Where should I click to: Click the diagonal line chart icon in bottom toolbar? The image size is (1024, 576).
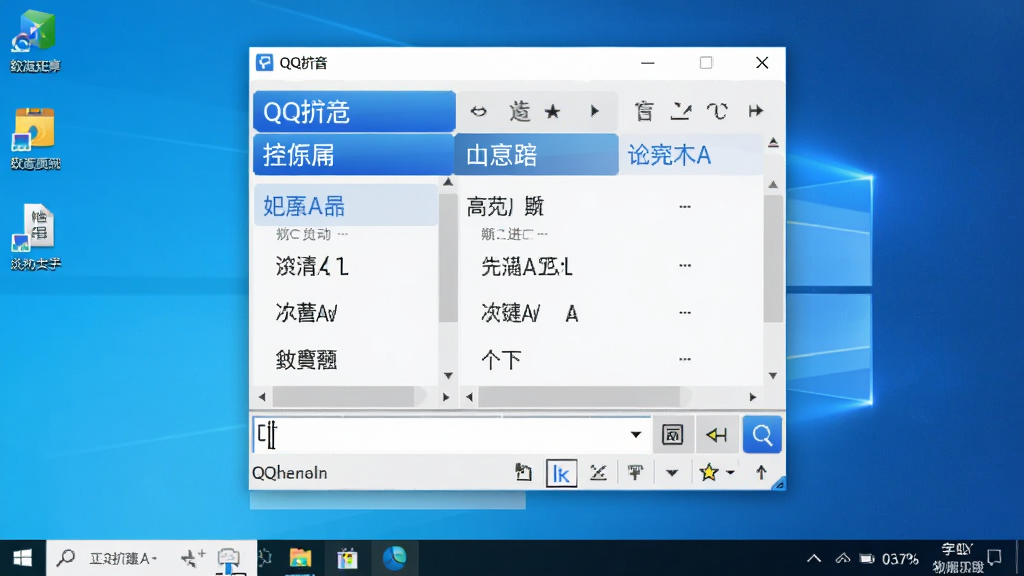598,472
